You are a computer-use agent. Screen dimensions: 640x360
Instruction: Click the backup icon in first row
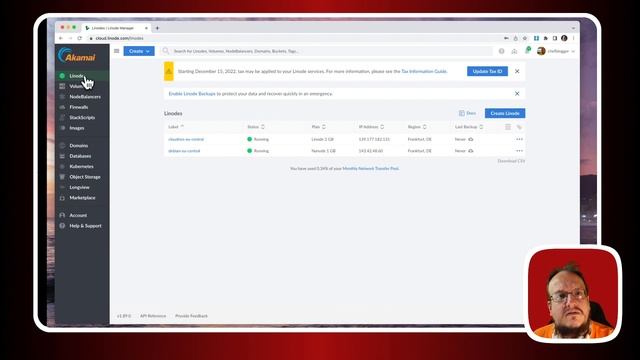(x=471, y=139)
